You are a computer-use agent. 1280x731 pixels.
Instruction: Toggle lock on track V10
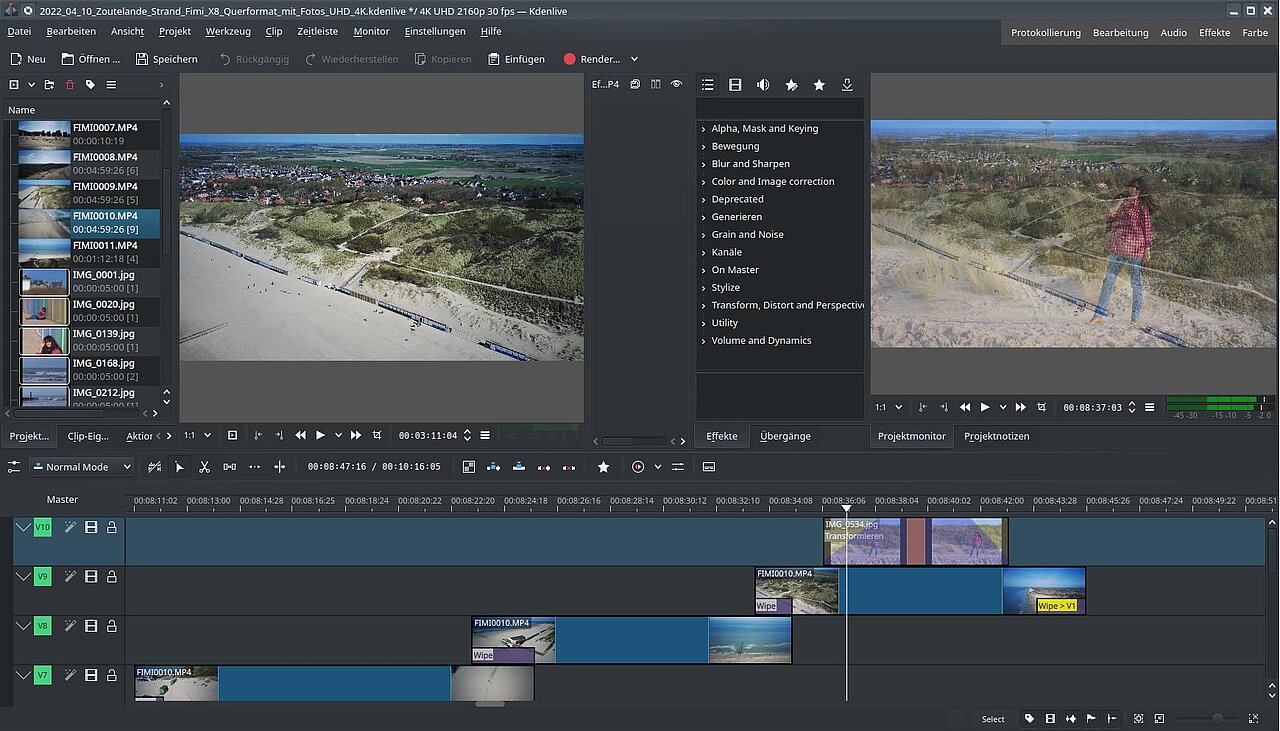[112, 527]
